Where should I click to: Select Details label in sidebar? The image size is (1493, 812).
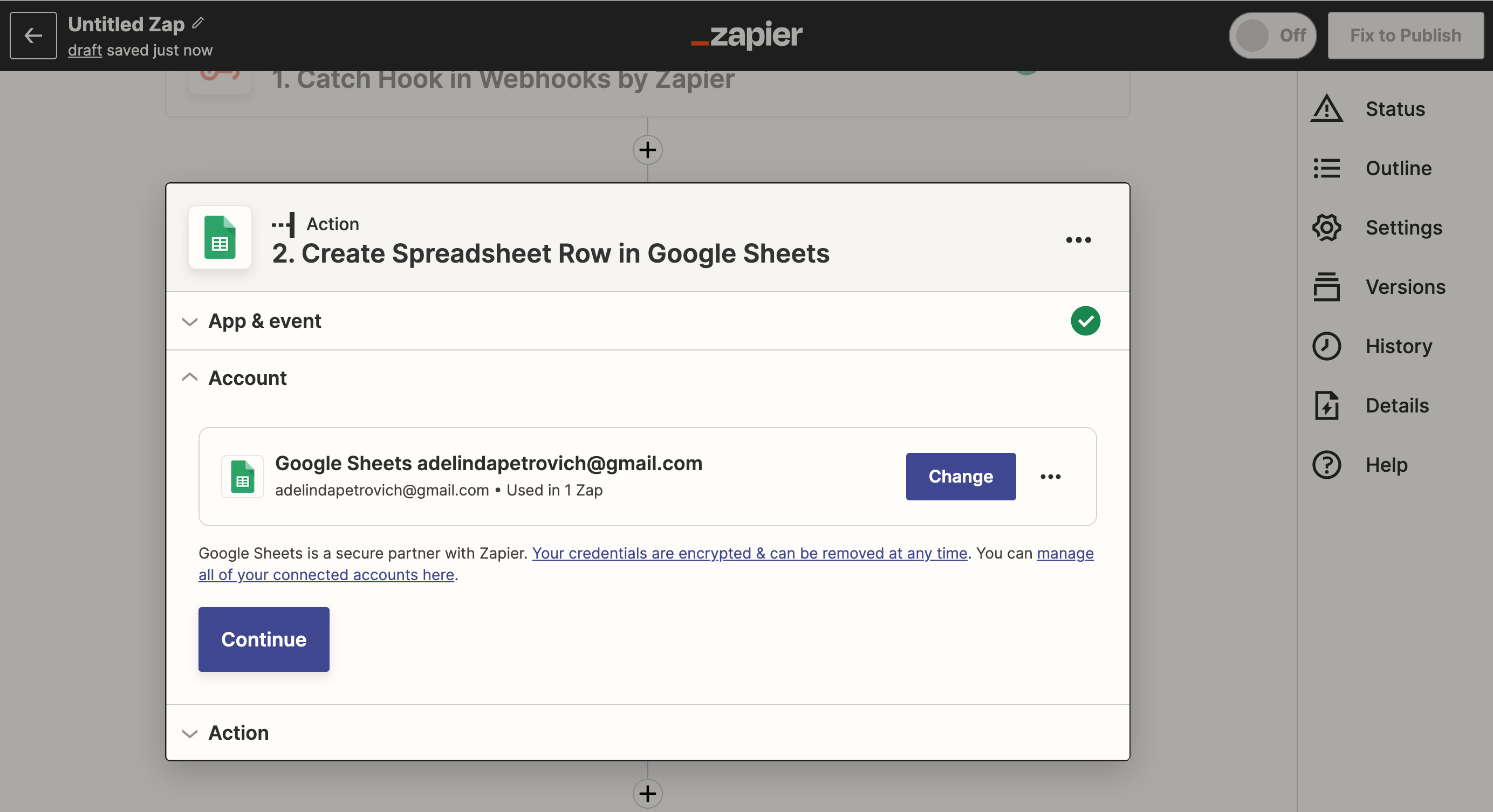click(1397, 405)
